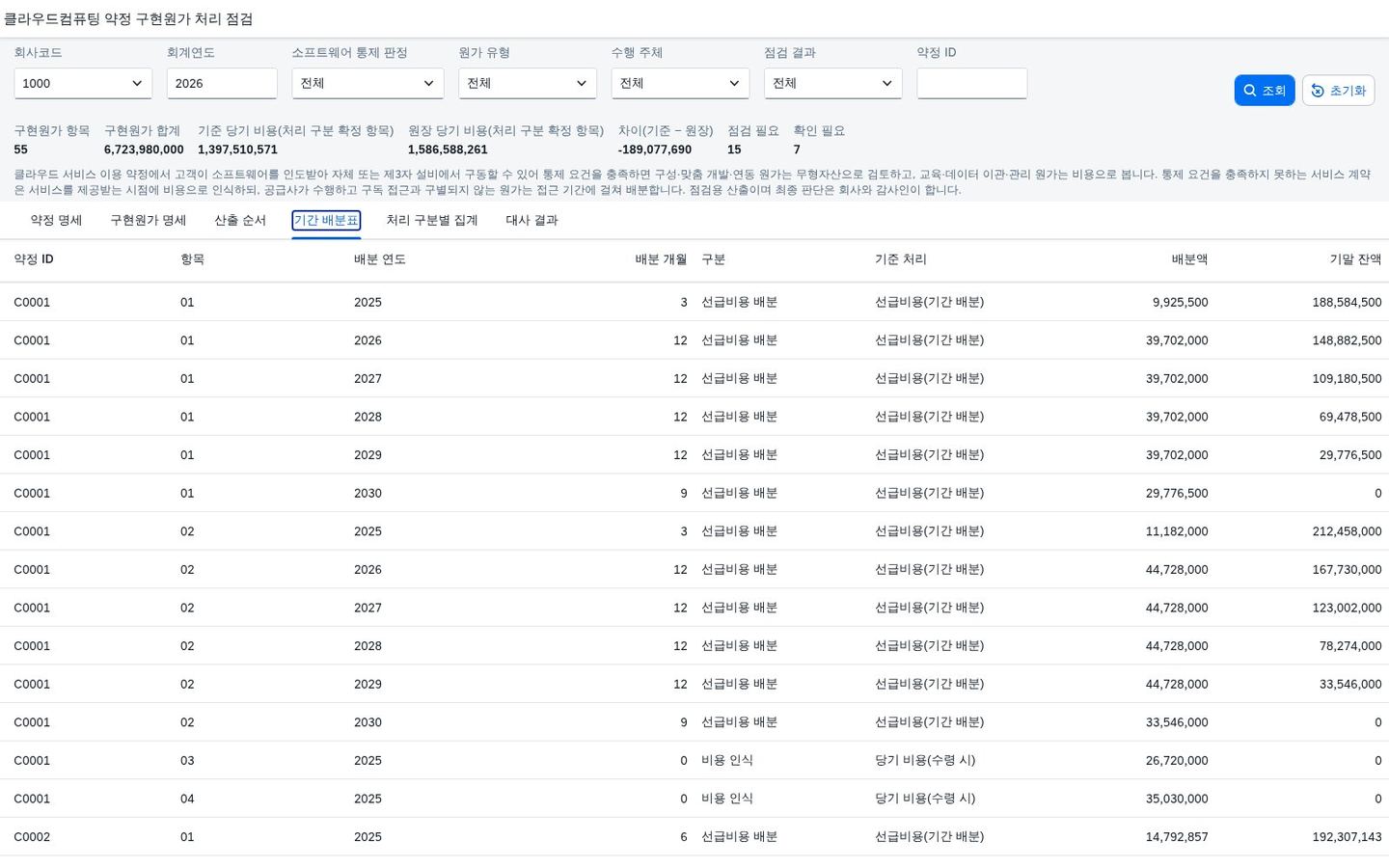Switch to the 산출 순서 tab

tap(240, 220)
